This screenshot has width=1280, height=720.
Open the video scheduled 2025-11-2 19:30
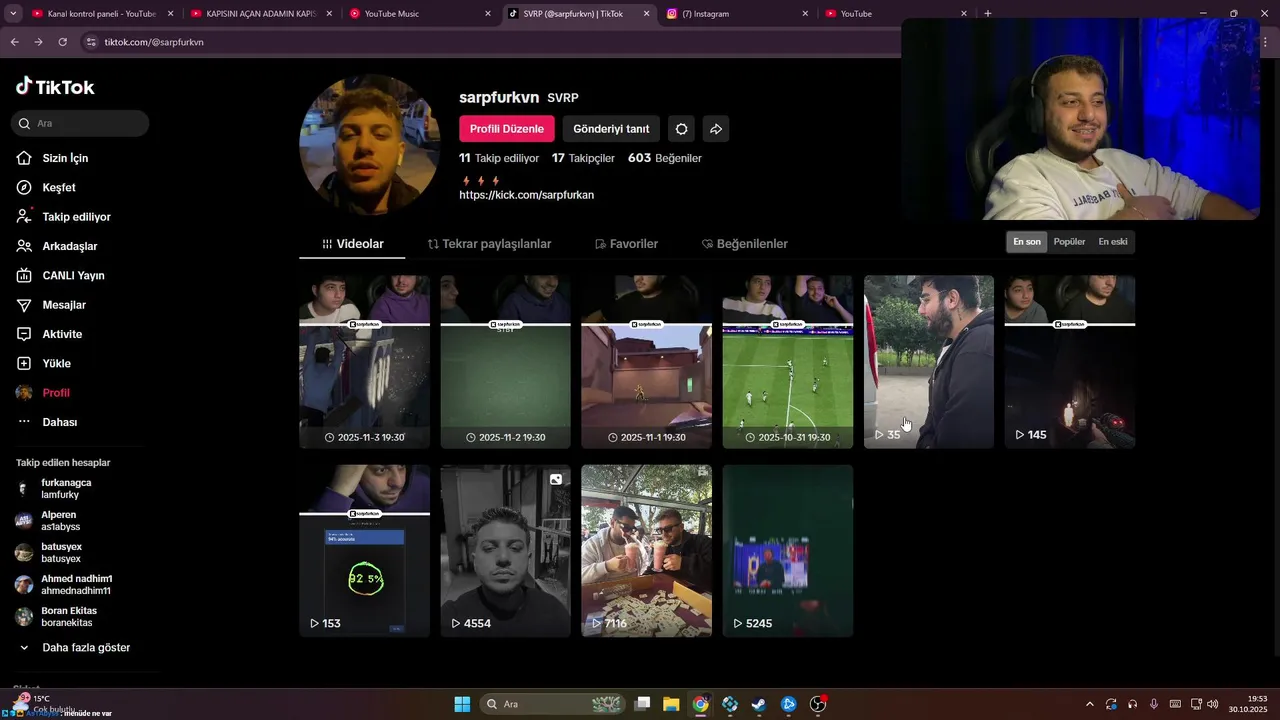(x=505, y=362)
